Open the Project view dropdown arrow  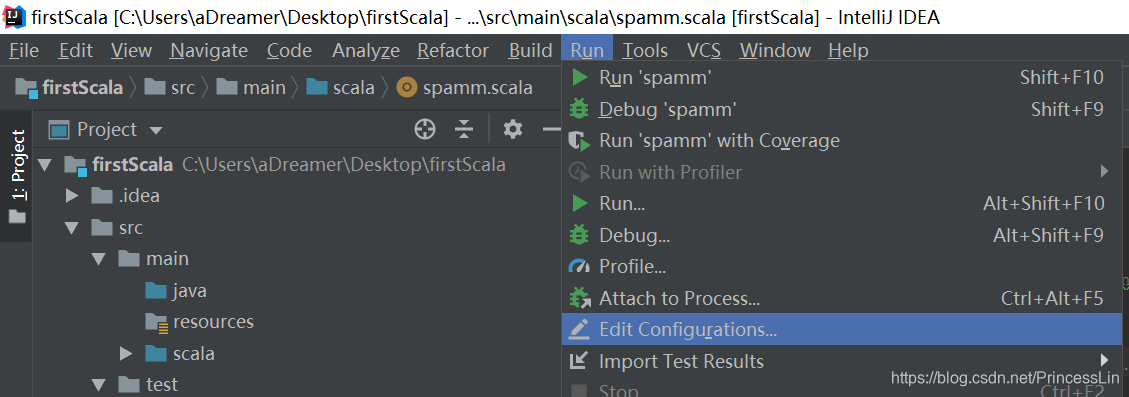tap(156, 131)
